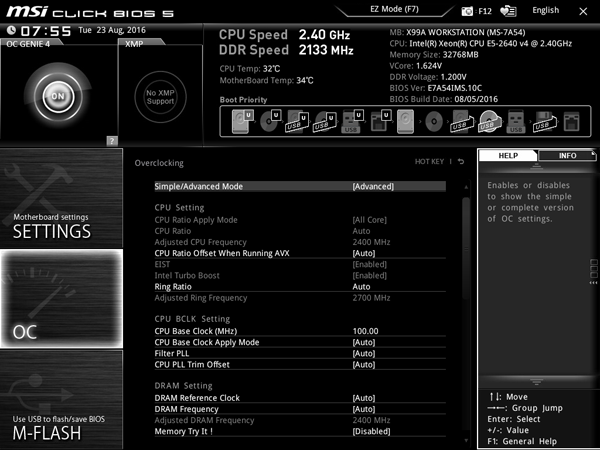
Task: Select the UEFI USB CD/DVD boot icon
Action: coord(324,121)
